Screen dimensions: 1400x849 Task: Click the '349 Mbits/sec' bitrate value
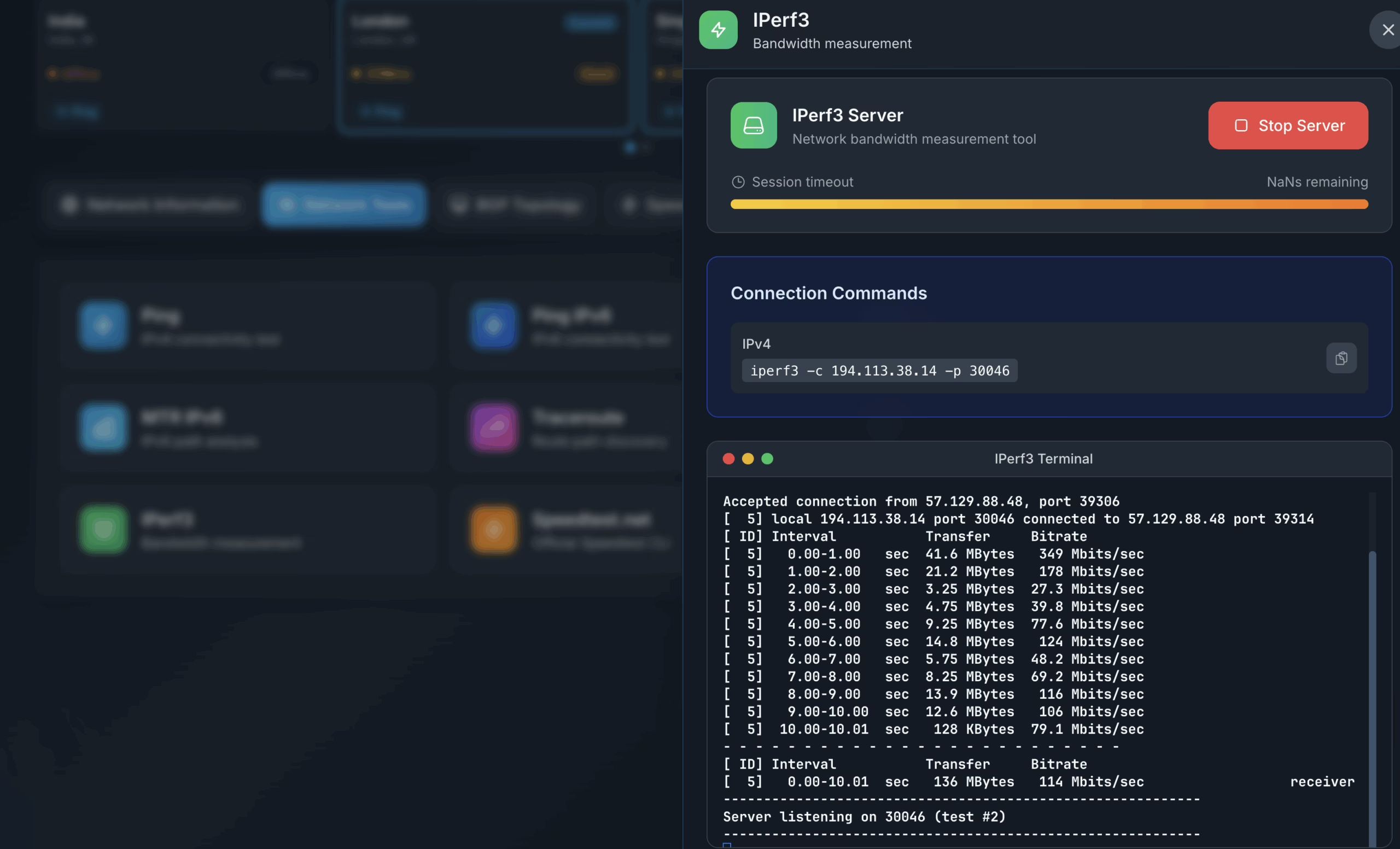coord(1091,553)
